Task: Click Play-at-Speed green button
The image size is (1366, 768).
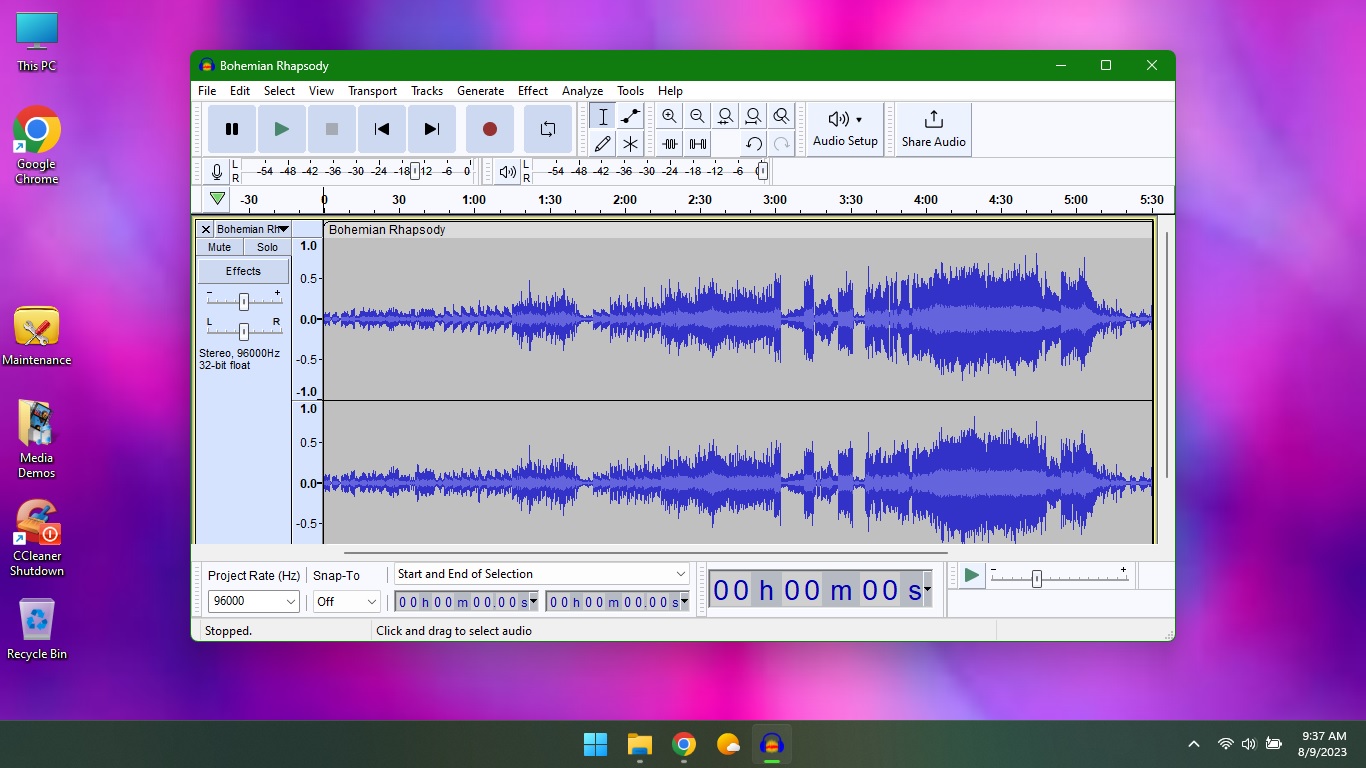Action: (971, 575)
